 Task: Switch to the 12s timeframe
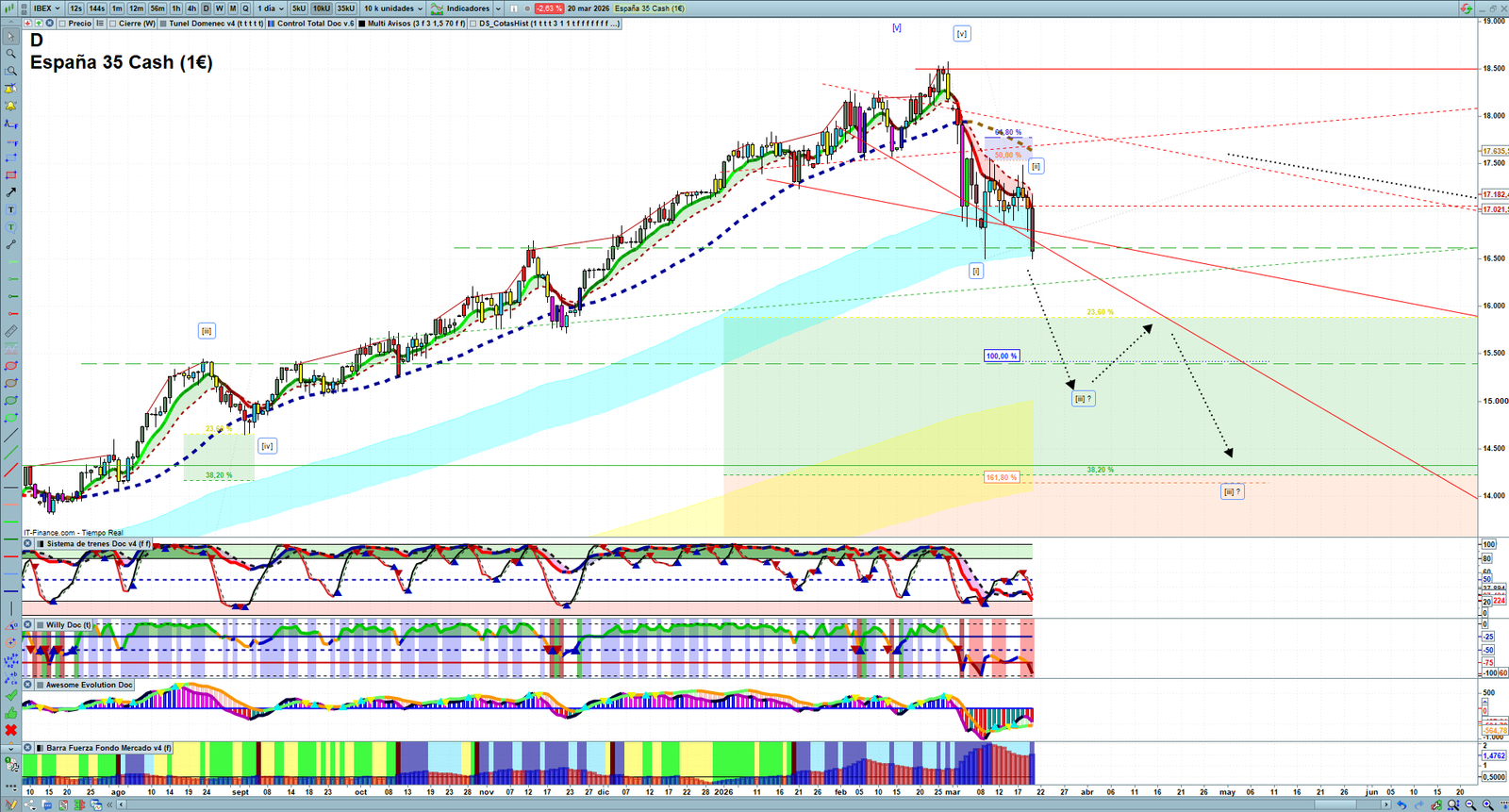[x=75, y=8]
